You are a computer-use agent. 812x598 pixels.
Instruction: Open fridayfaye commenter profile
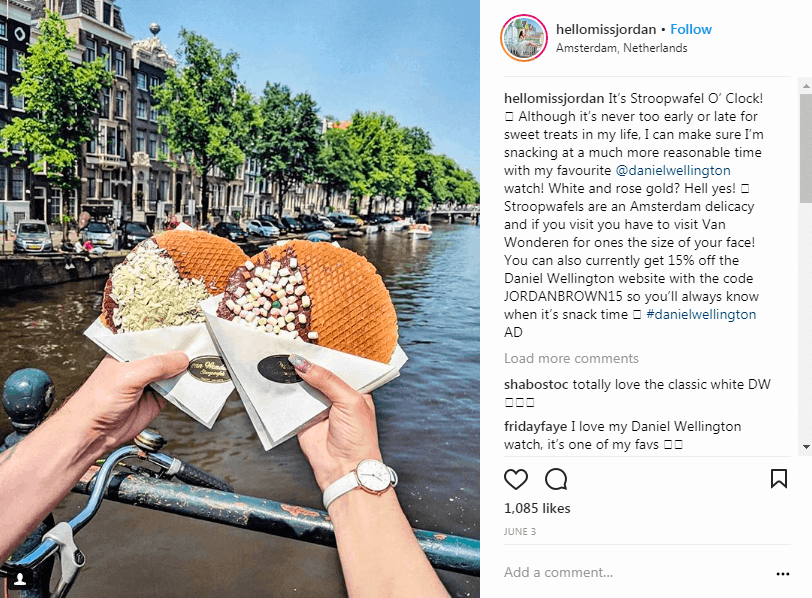(x=535, y=427)
